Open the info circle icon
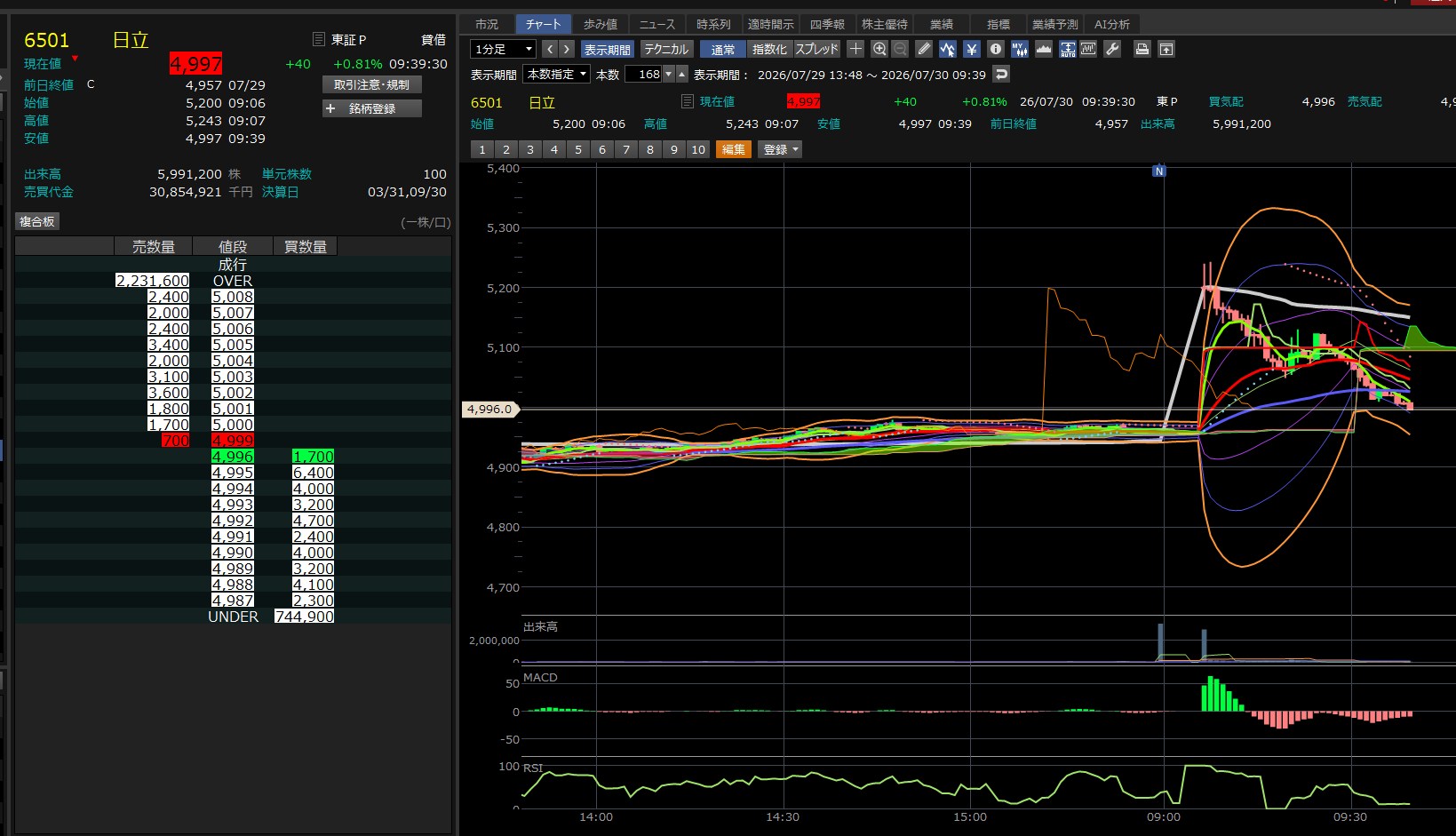 996,49
